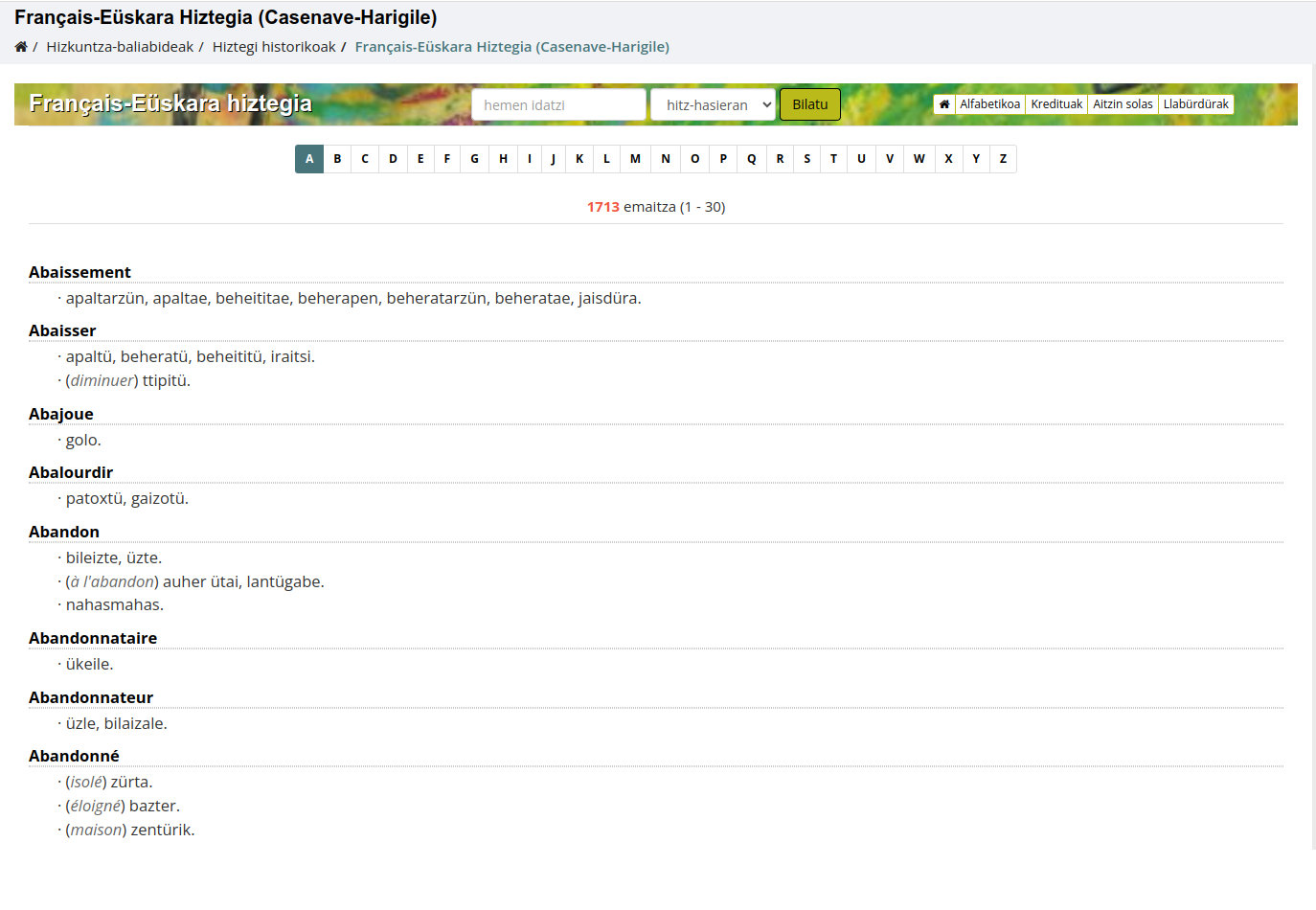Select letter A in the alphabet index
This screenshot has width=1316, height=910.
point(309,159)
